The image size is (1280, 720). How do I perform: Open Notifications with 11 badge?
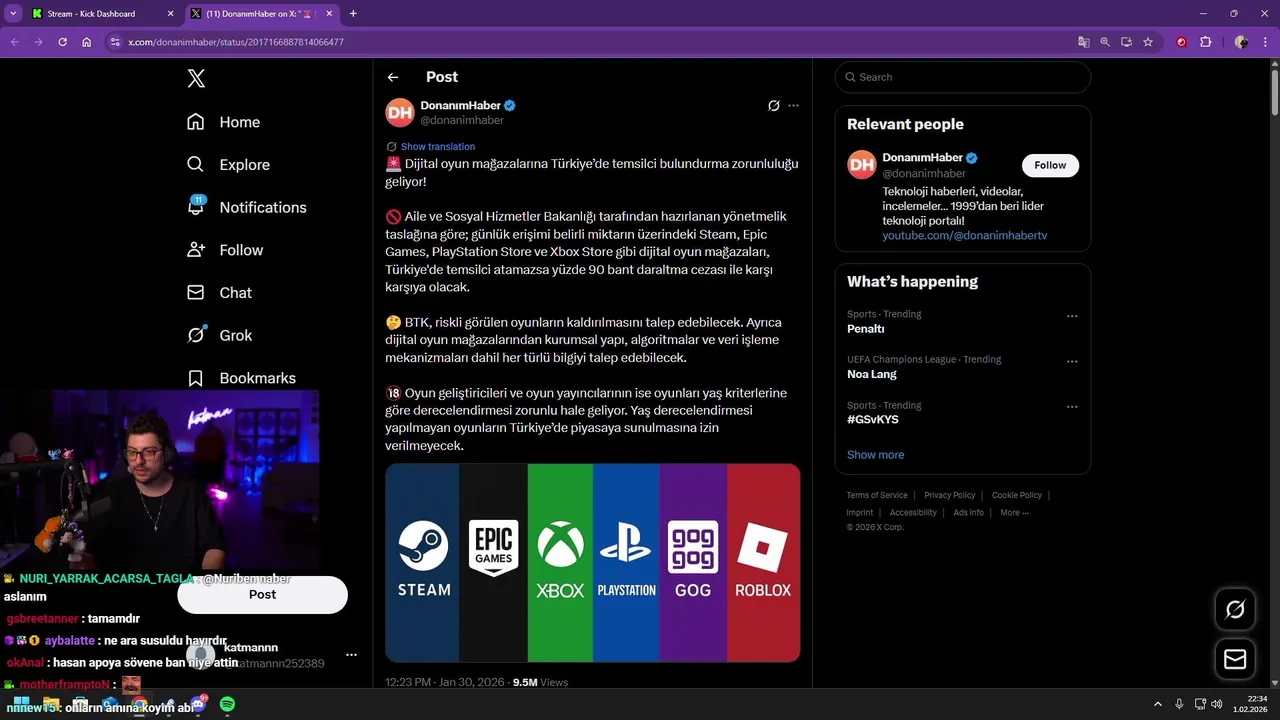point(246,207)
